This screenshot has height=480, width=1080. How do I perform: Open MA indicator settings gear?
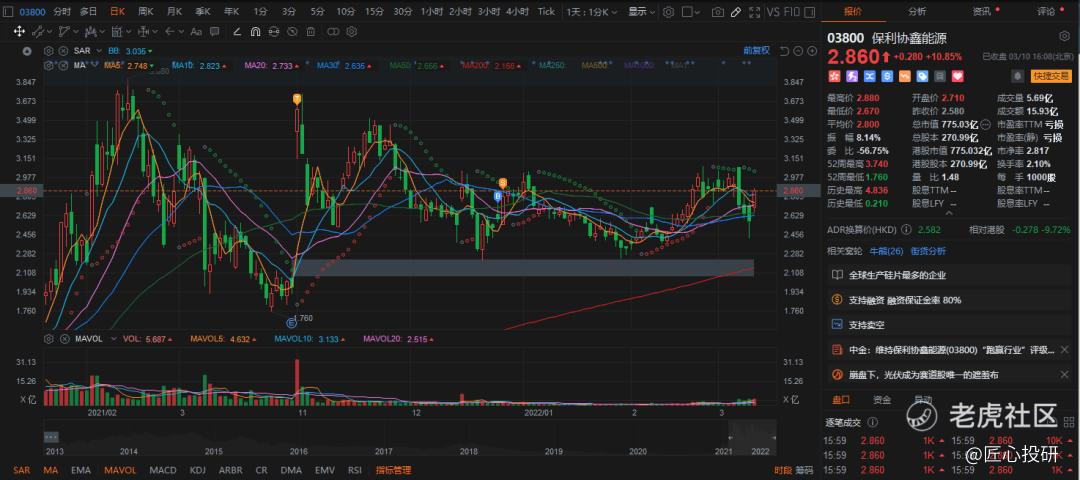coord(48,65)
